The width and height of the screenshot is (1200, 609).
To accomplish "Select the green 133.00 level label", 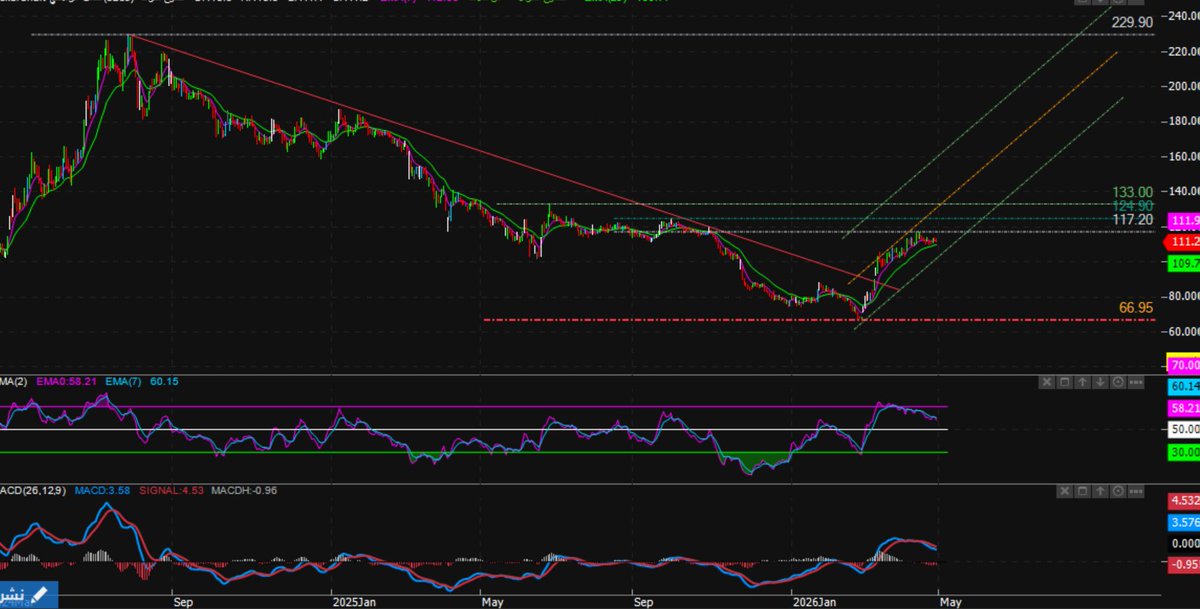I will pyautogui.click(x=1132, y=191).
